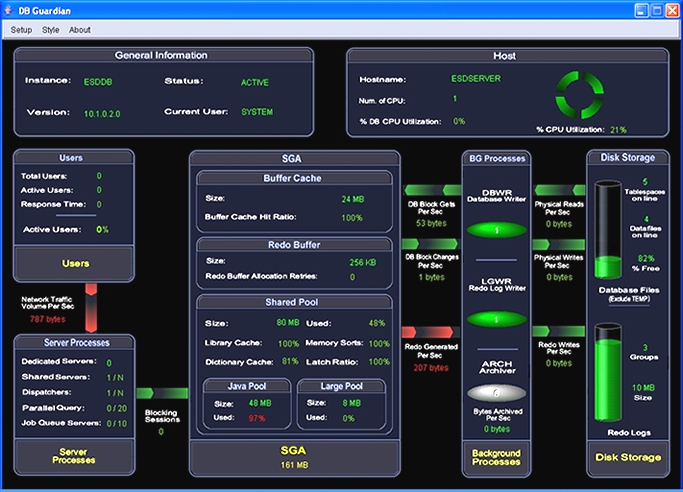
Task: Open the Setup menu
Action: click(21, 30)
